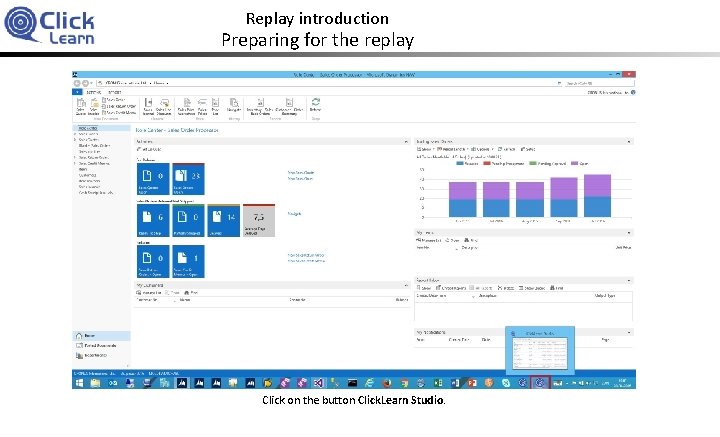Collapse the Activities section chevron
Viewport: 720px width, 437px height.
coord(405,142)
